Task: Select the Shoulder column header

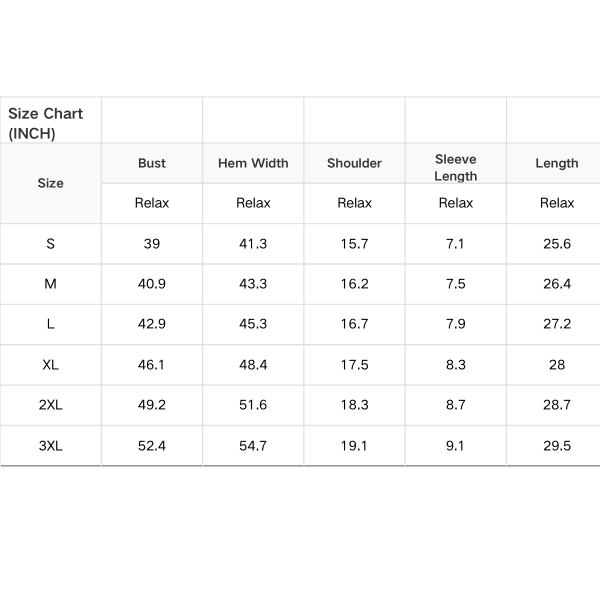Action: [x=354, y=163]
